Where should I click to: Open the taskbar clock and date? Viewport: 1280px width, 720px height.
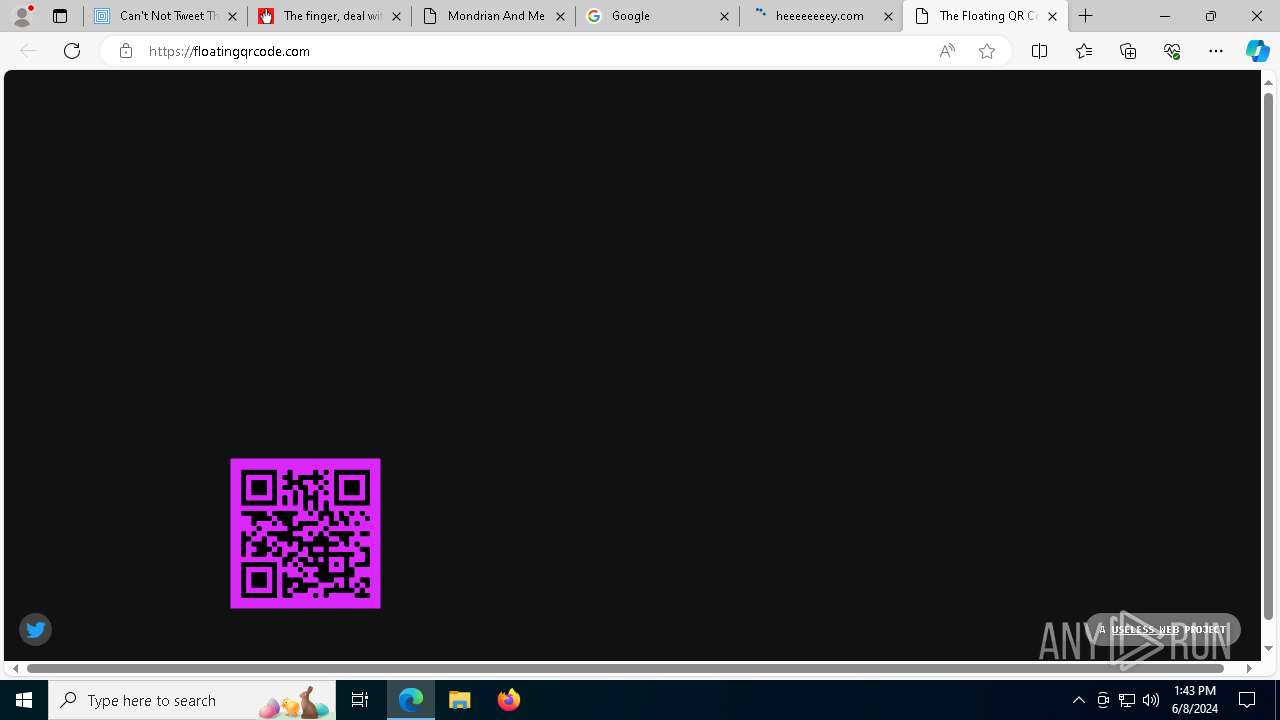coord(1195,700)
